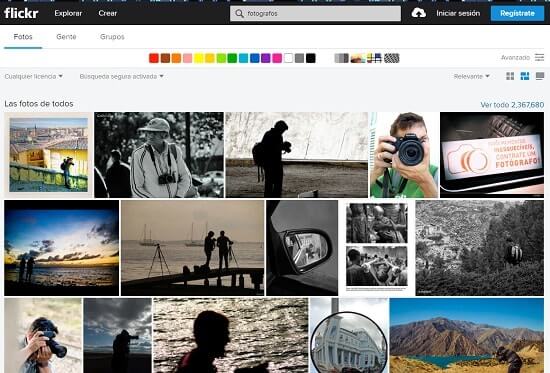Open the Explorar menu
The height and width of the screenshot is (373, 550).
coord(68,13)
